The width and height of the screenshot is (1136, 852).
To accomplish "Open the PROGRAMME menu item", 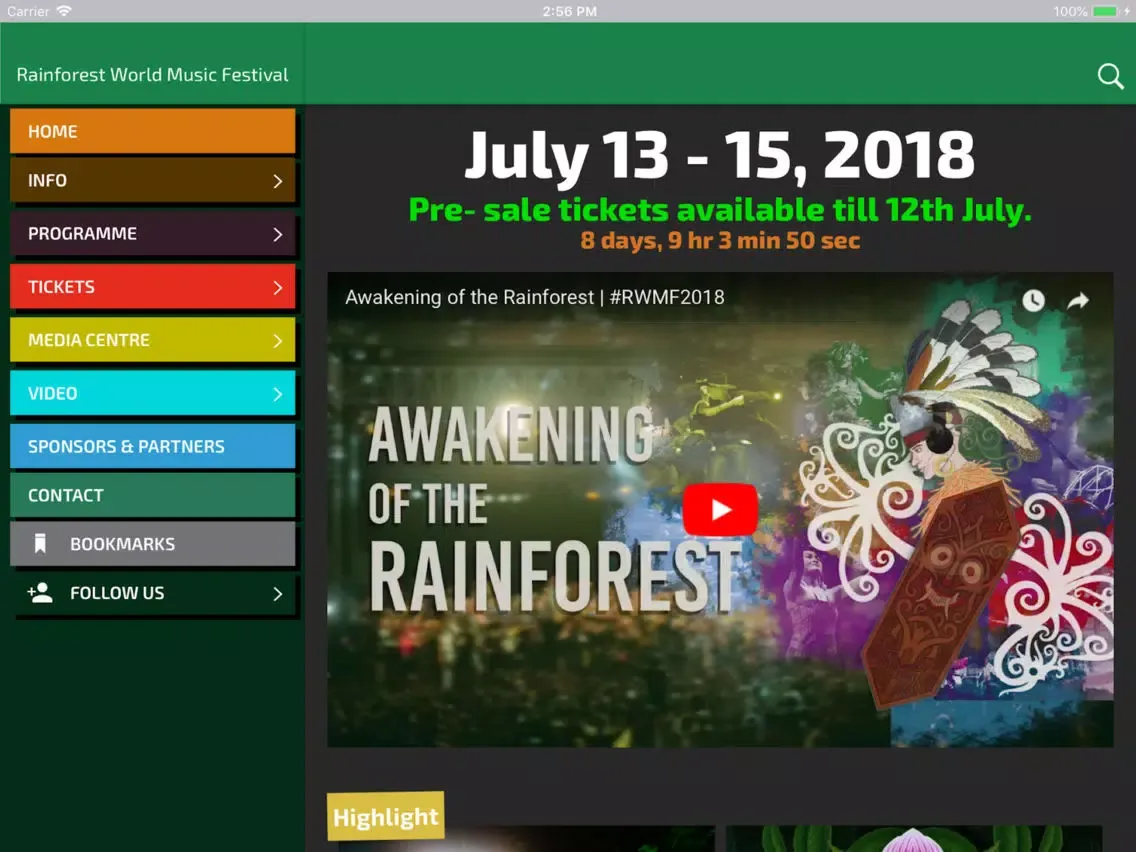I will (x=153, y=233).
